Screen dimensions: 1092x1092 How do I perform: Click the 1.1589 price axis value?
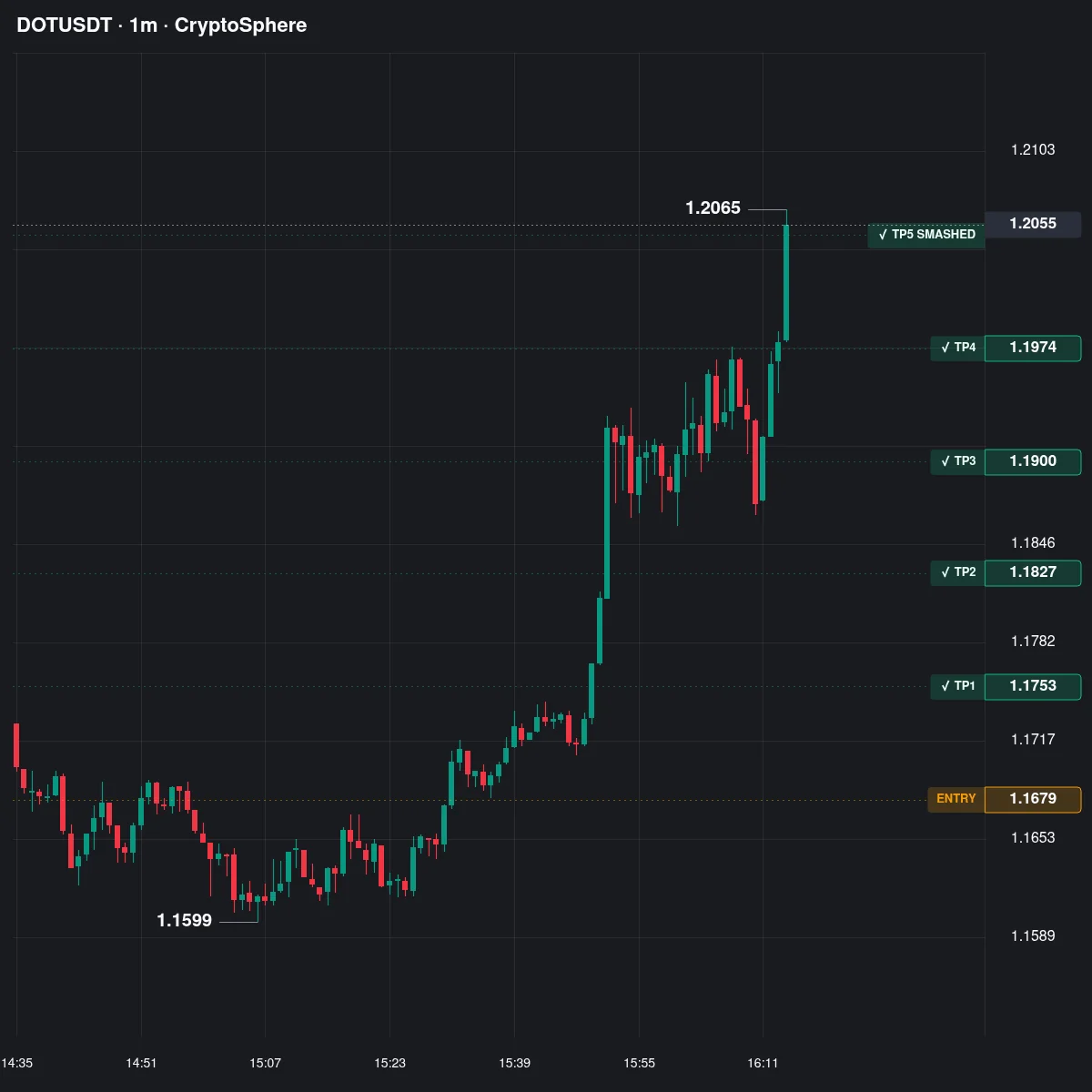point(1033,936)
